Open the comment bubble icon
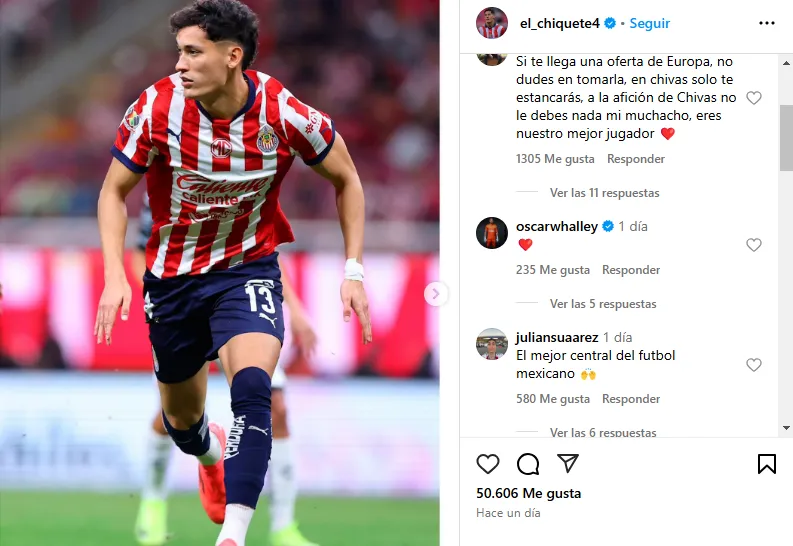This screenshot has height=546, width=793. 528,464
